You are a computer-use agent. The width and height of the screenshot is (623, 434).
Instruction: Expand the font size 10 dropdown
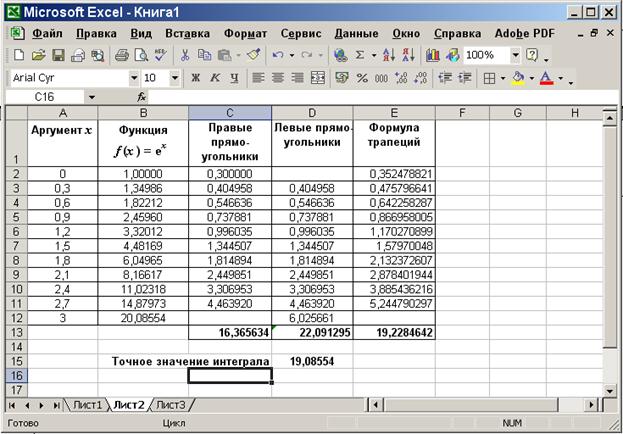pos(174,78)
